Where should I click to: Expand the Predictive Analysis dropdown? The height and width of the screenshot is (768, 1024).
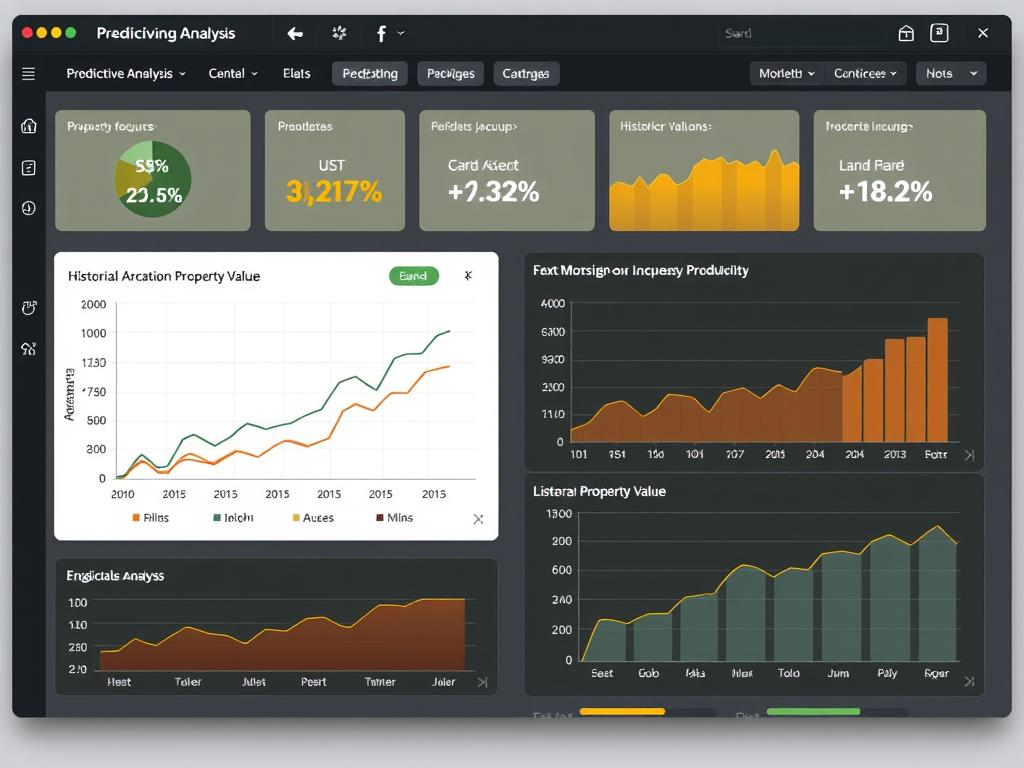(126, 73)
